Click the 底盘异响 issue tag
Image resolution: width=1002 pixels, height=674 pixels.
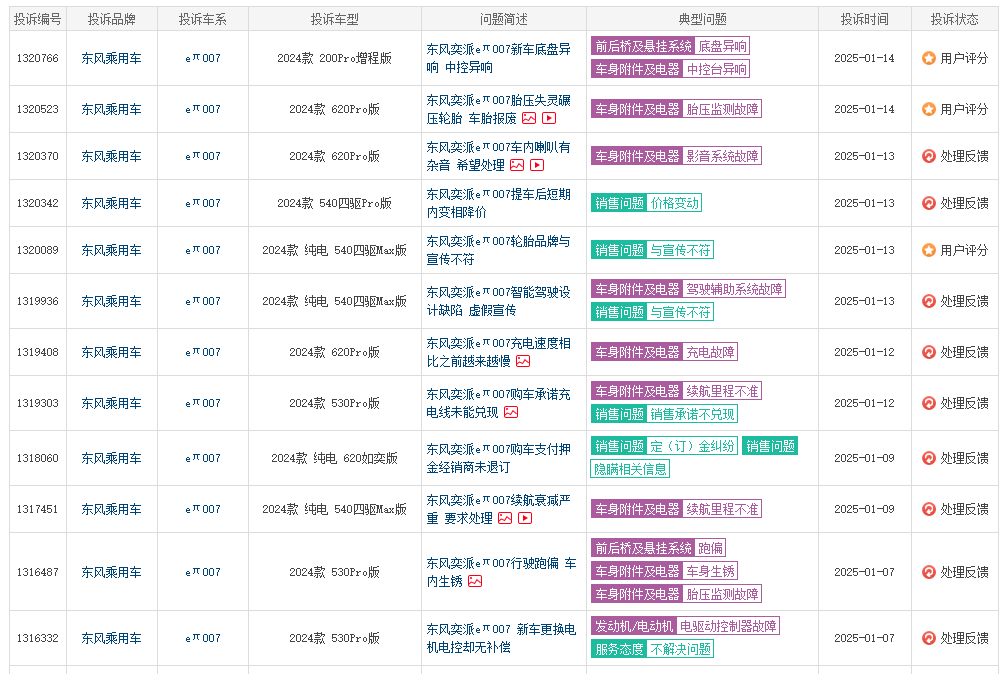(x=722, y=46)
